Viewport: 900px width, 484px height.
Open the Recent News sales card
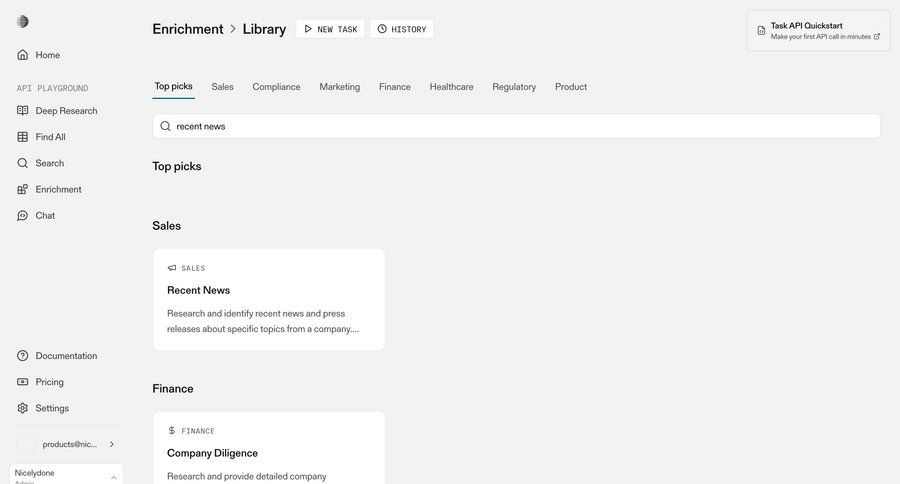(268, 299)
